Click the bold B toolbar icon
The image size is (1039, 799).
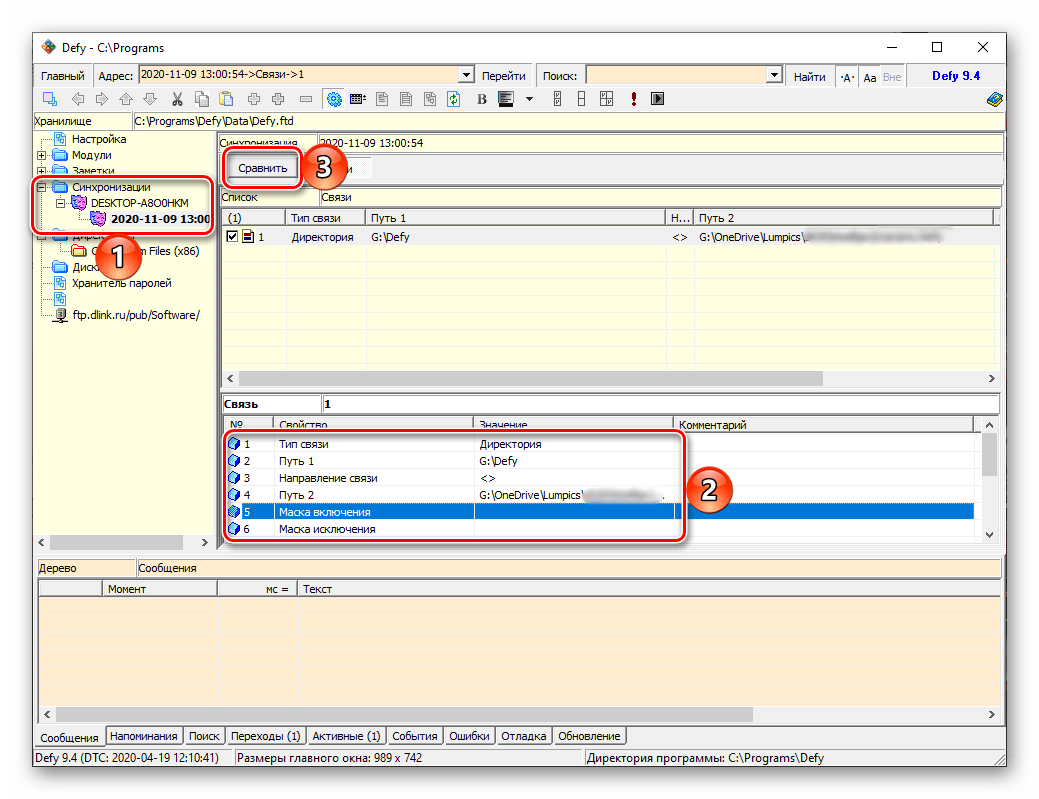pyautogui.click(x=481, y=99)
